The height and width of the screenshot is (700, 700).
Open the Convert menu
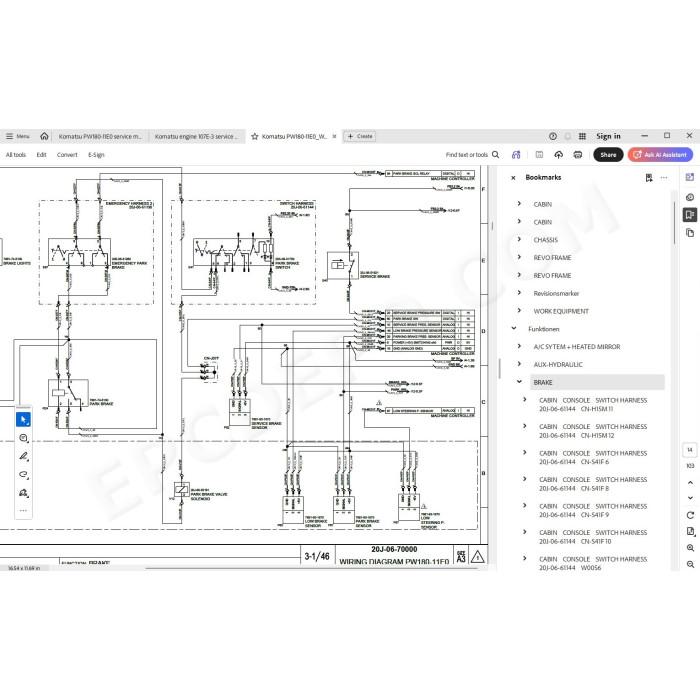67,155
